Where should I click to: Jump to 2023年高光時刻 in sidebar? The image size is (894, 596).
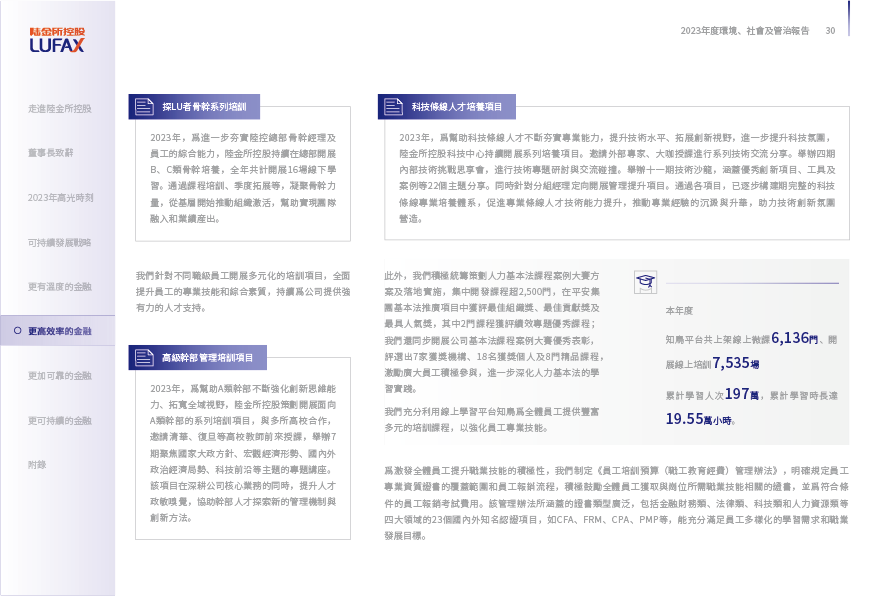coord(61,198)
